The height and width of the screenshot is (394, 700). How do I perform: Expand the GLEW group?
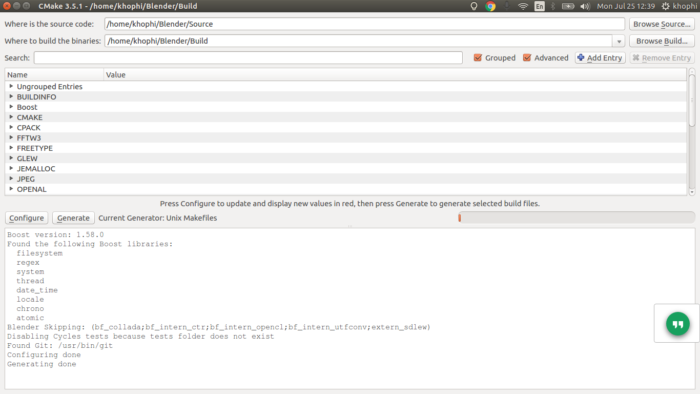click(11, 158)
